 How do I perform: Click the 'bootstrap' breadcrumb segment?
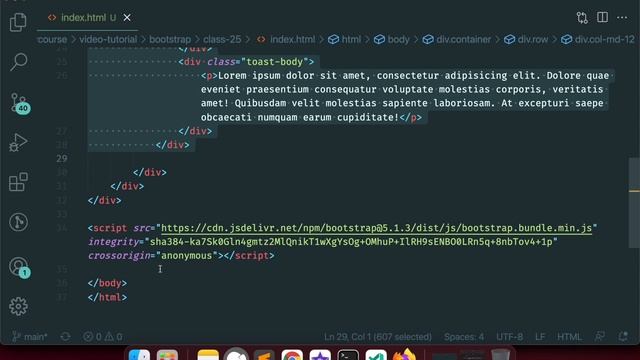[170, 40]
